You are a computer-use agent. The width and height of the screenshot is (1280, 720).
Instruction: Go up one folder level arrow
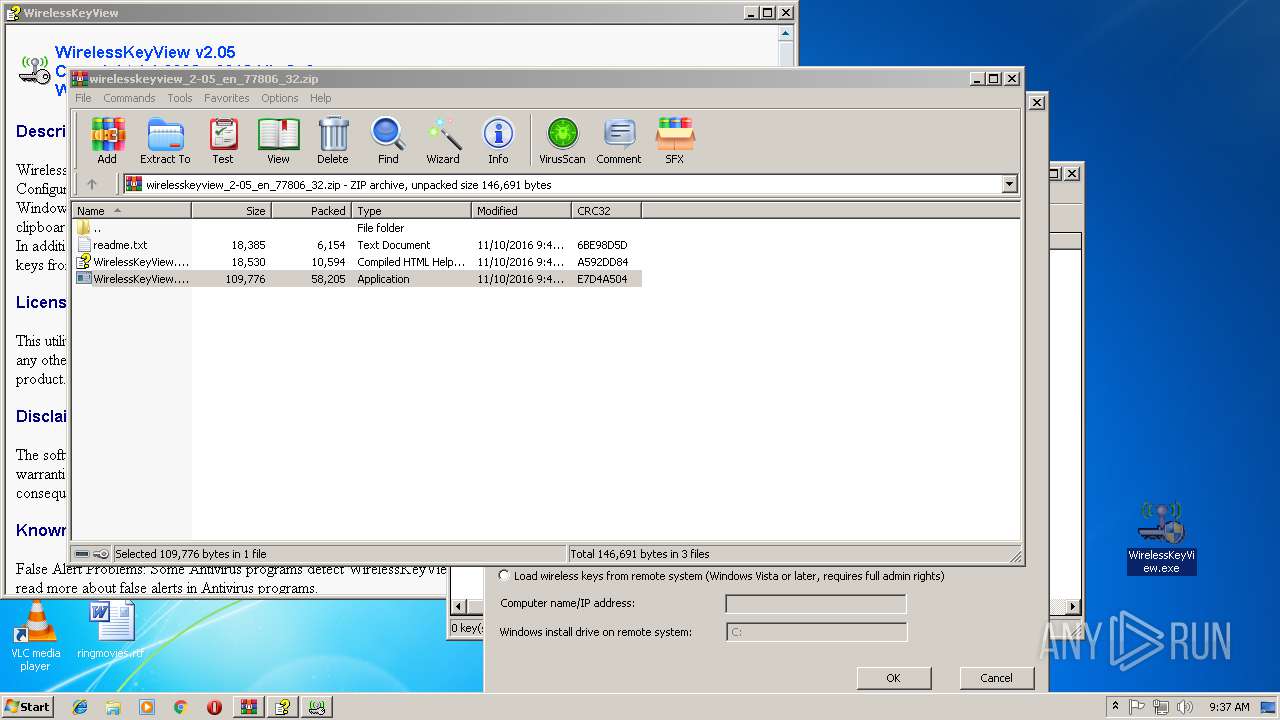tap(92, 184)
